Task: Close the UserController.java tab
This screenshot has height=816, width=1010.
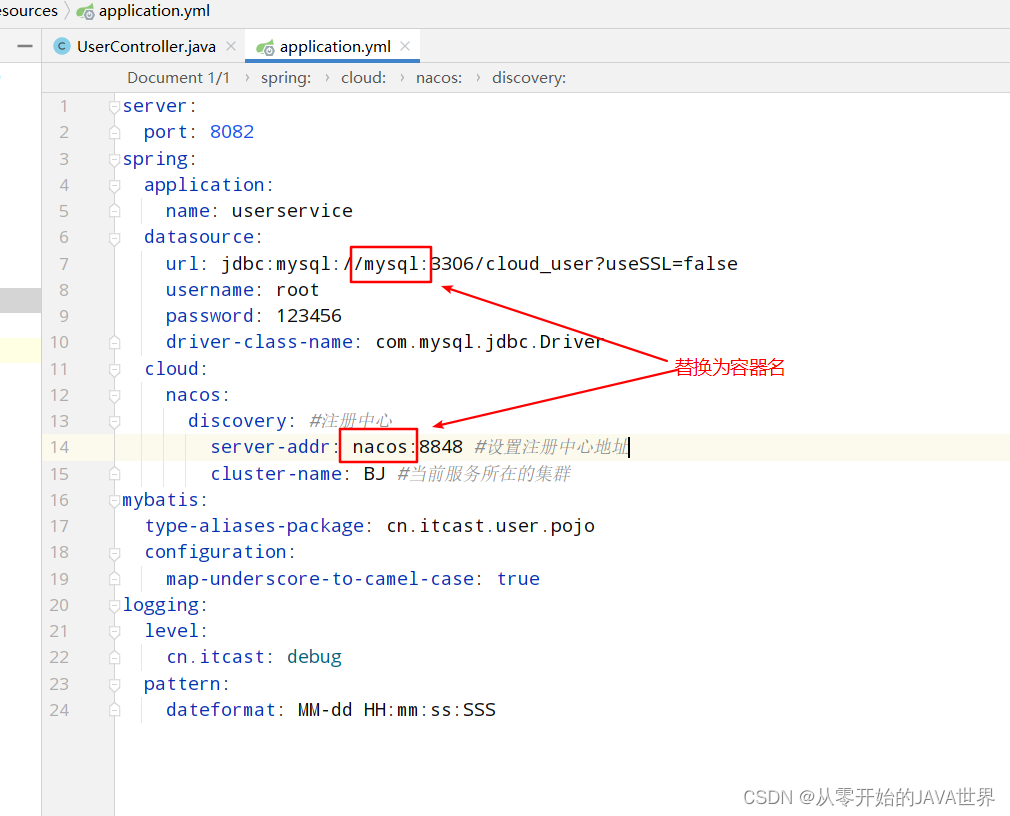Action: 231,46
